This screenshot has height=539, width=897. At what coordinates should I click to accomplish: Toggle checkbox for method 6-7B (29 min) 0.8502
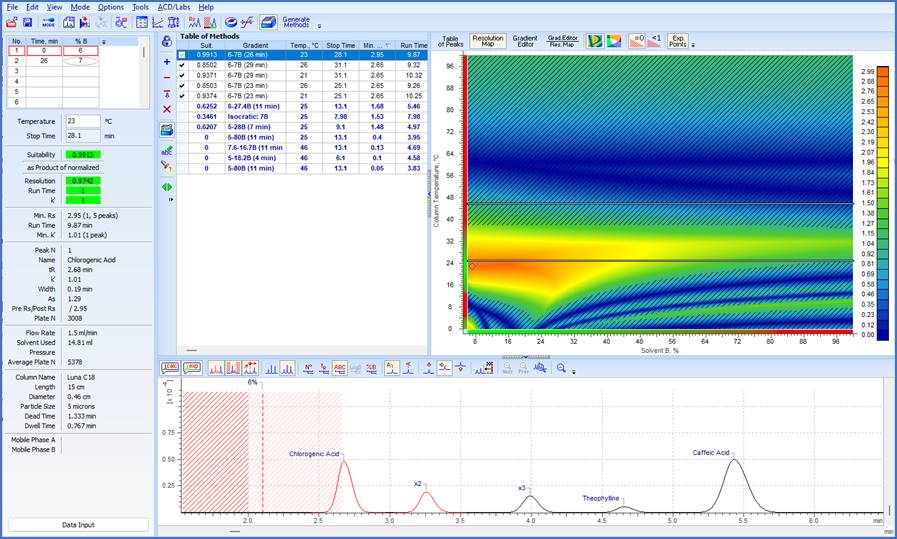point(182,65)
